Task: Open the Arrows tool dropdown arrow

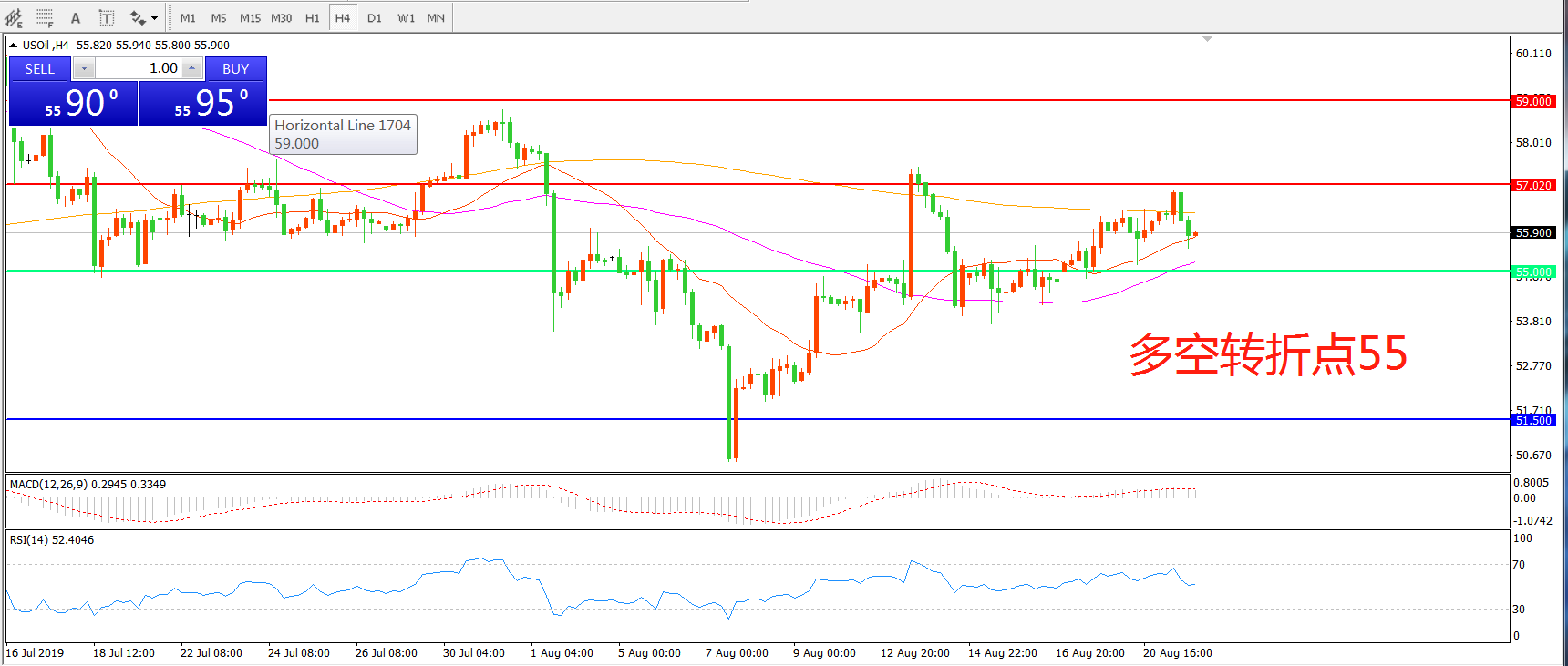Action: pos(154,18)
